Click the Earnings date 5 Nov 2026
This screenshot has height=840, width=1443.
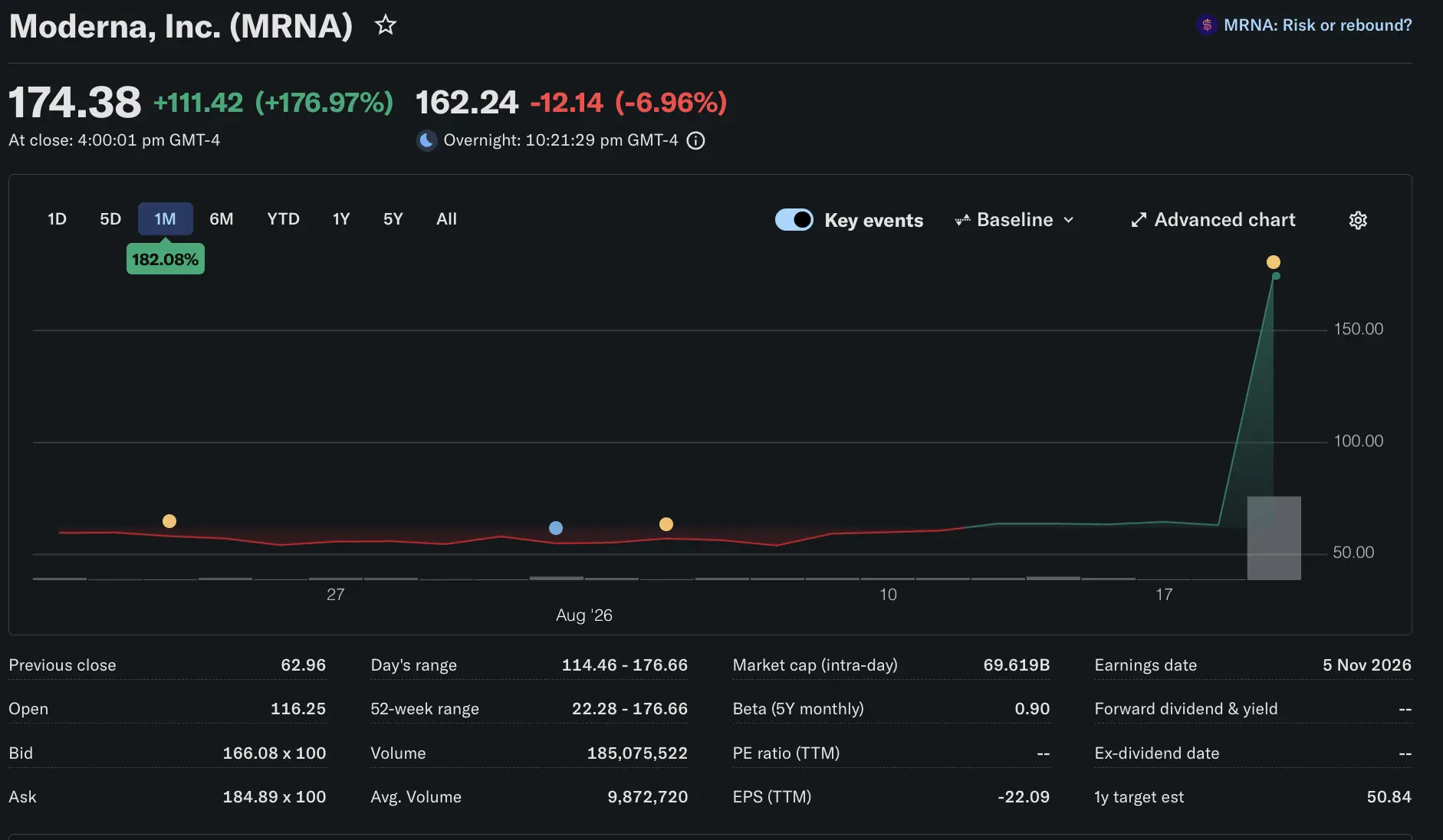1367,665
